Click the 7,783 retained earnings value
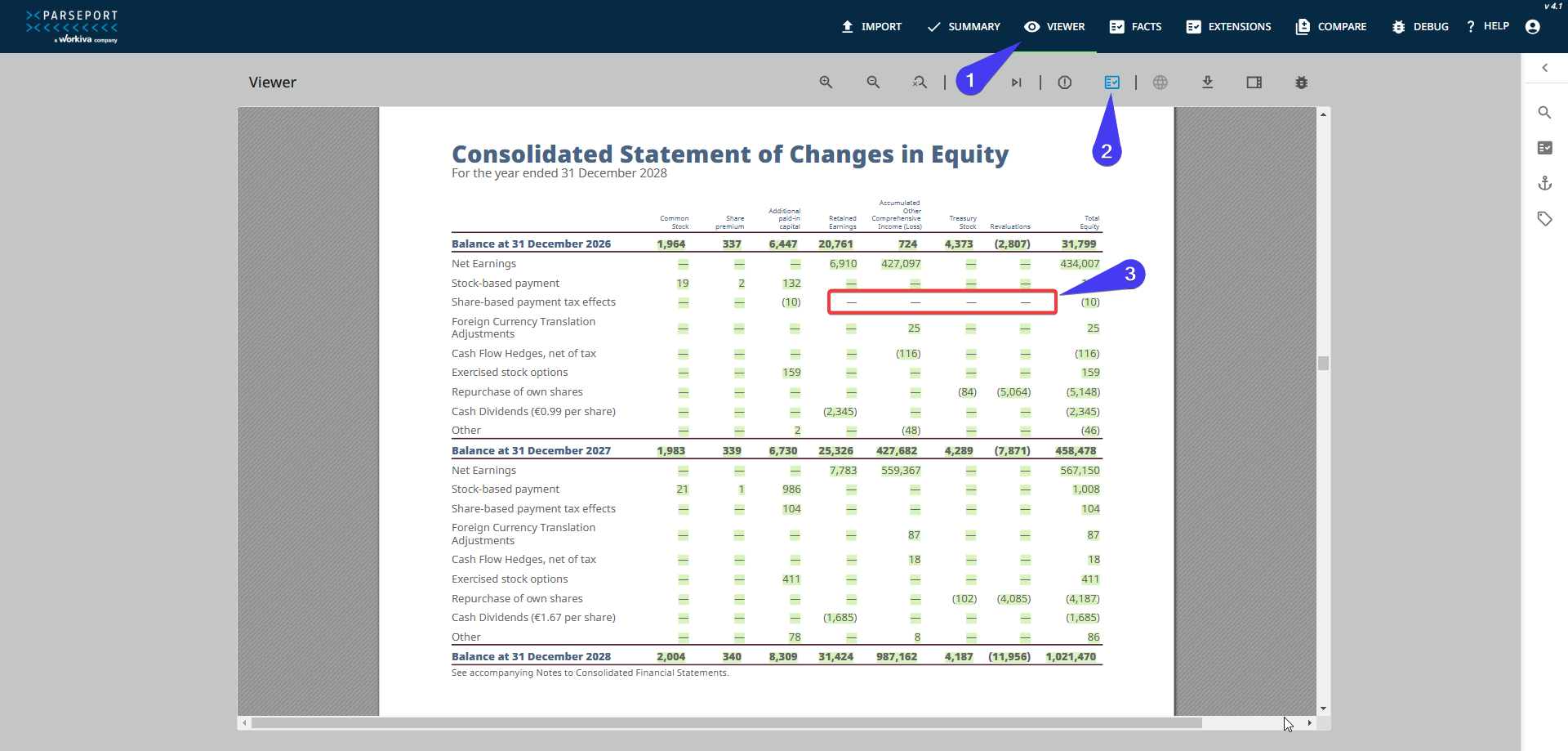 [843, 471]
